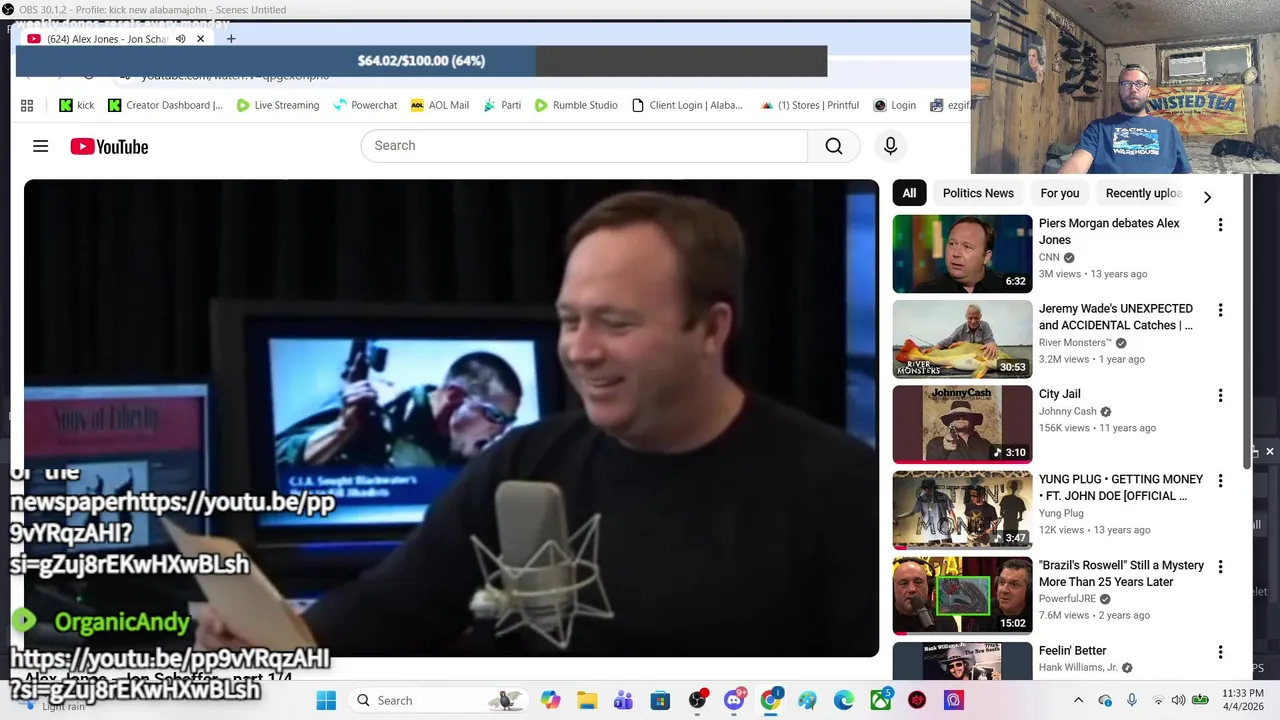
Task: Open the browser apps grid shortcut
Action: [27, 105]
